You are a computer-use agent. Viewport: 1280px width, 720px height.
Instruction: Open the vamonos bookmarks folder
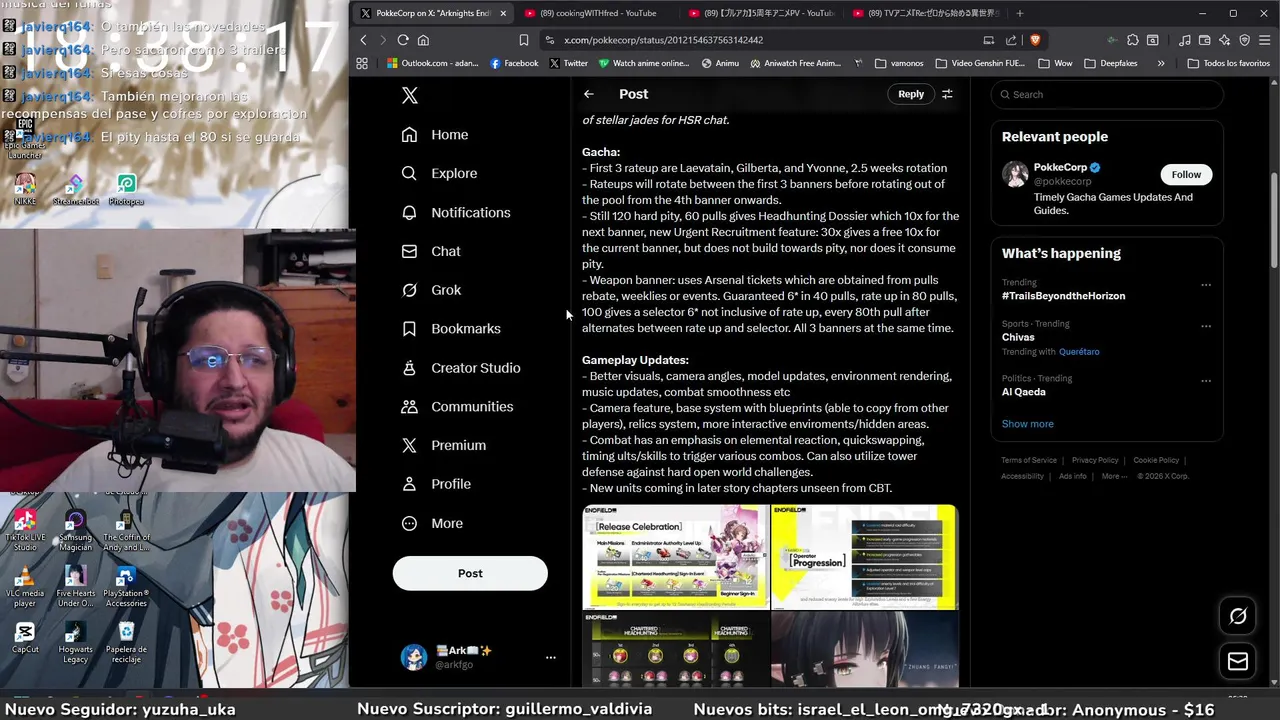(x=899, y=63)
